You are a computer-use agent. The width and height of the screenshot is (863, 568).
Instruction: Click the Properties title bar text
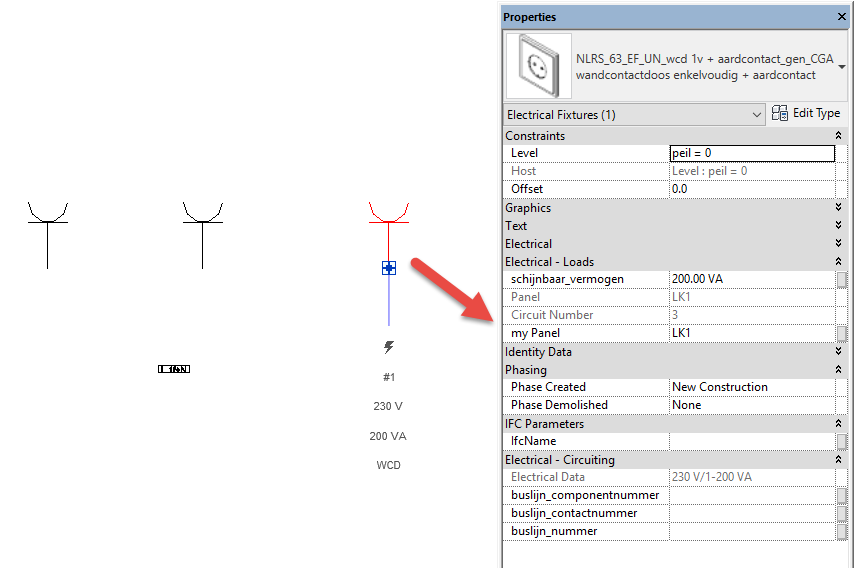coord(529,17)
